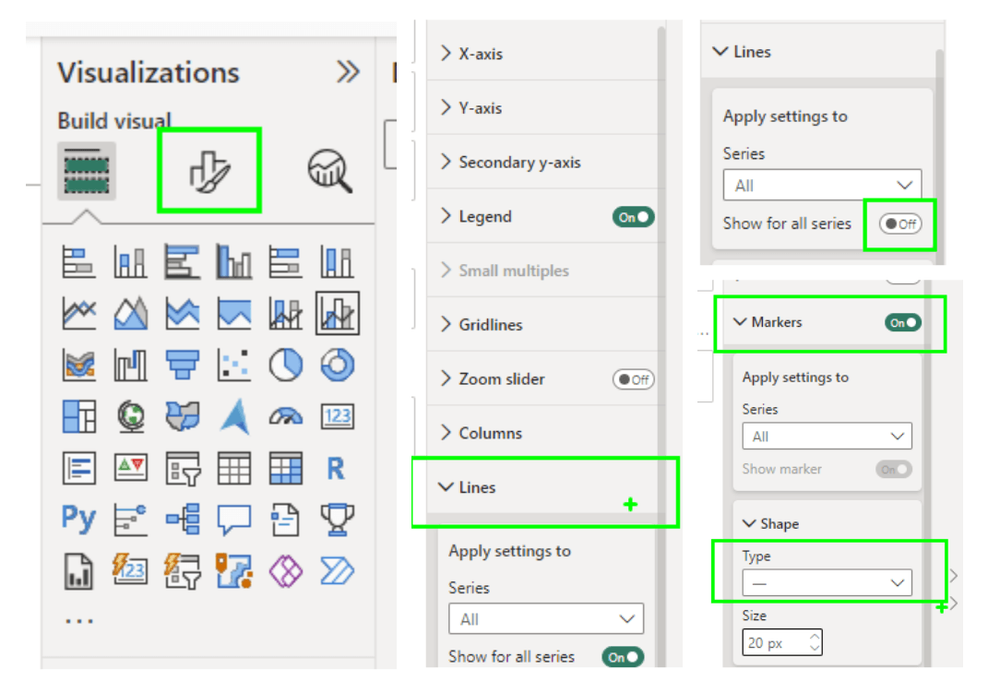Turn off the Legend toggle
The width and height of the screenshot is (1000, 696).
[x=633, y=217]
